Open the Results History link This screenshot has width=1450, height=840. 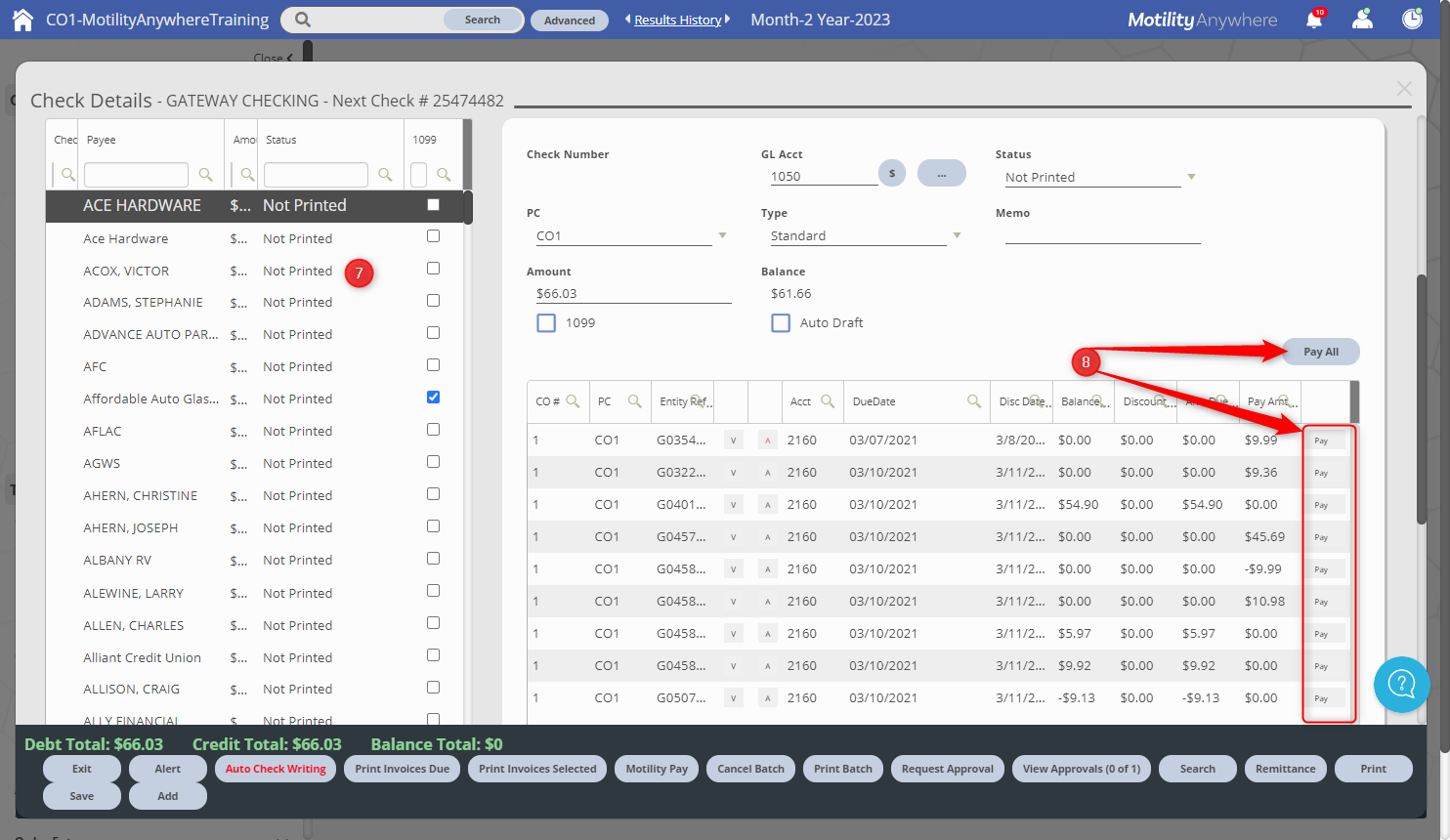click(x=678, y=20)
